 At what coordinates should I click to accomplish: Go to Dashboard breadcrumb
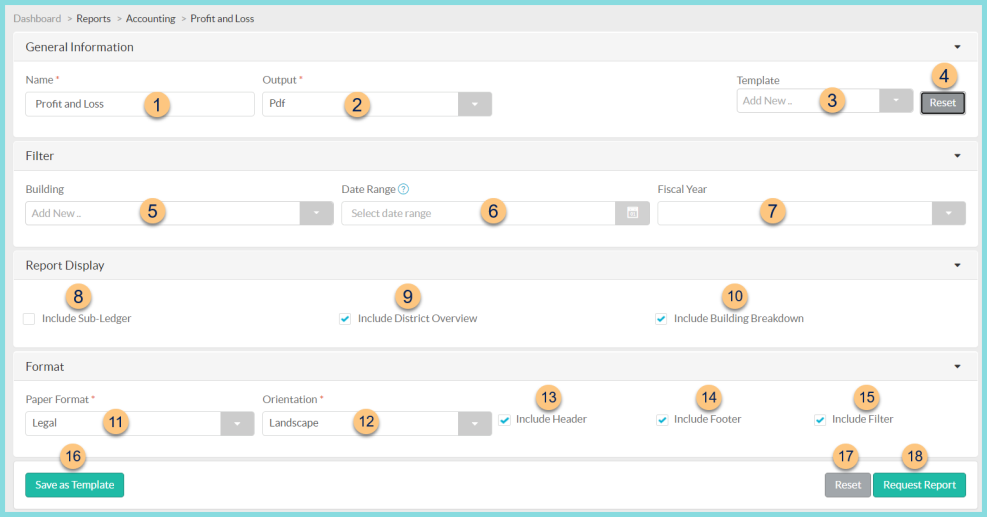[37, 19]
